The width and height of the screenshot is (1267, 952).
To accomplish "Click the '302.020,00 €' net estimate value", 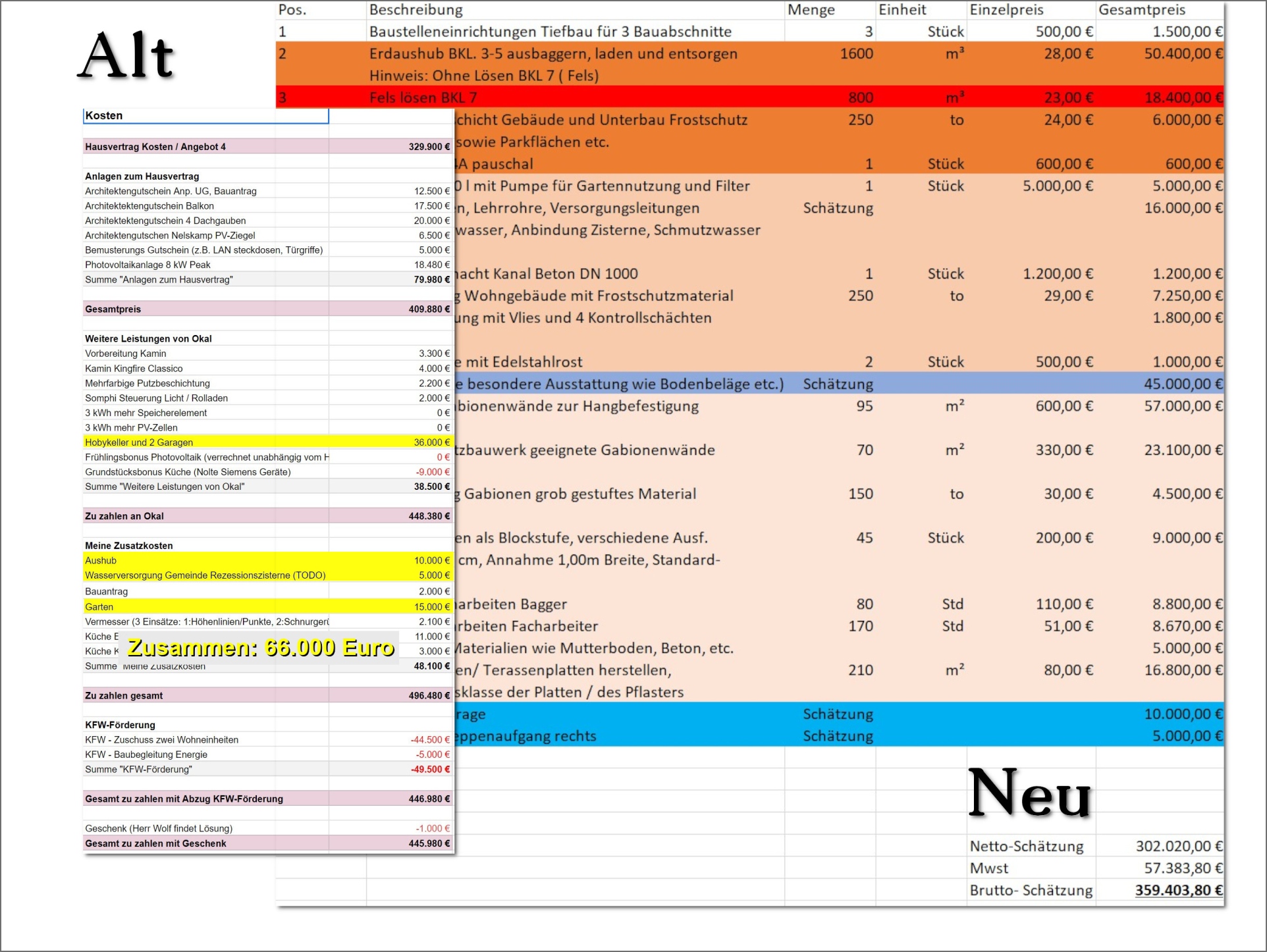I will [x=1179, y=847].
